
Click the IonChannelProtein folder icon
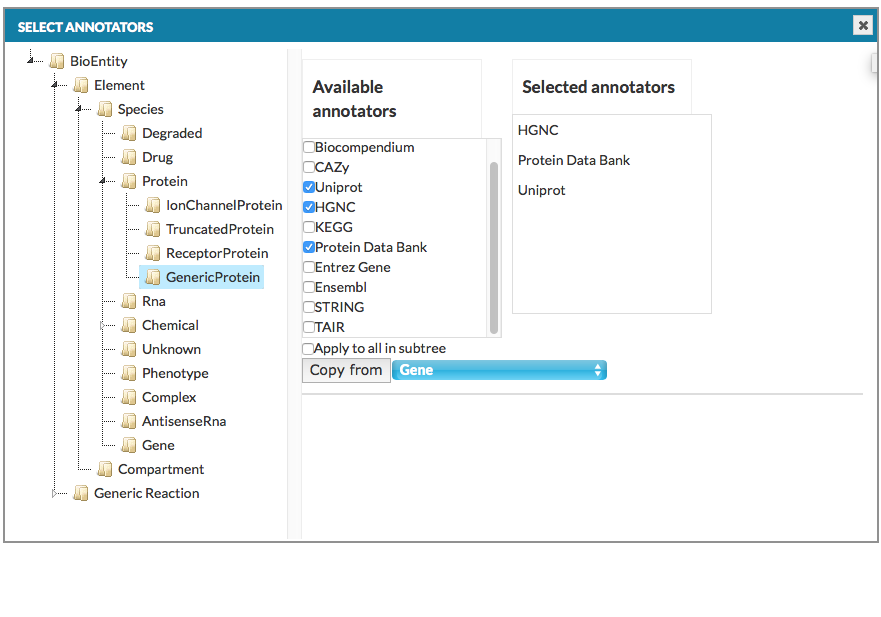(153, 205)
